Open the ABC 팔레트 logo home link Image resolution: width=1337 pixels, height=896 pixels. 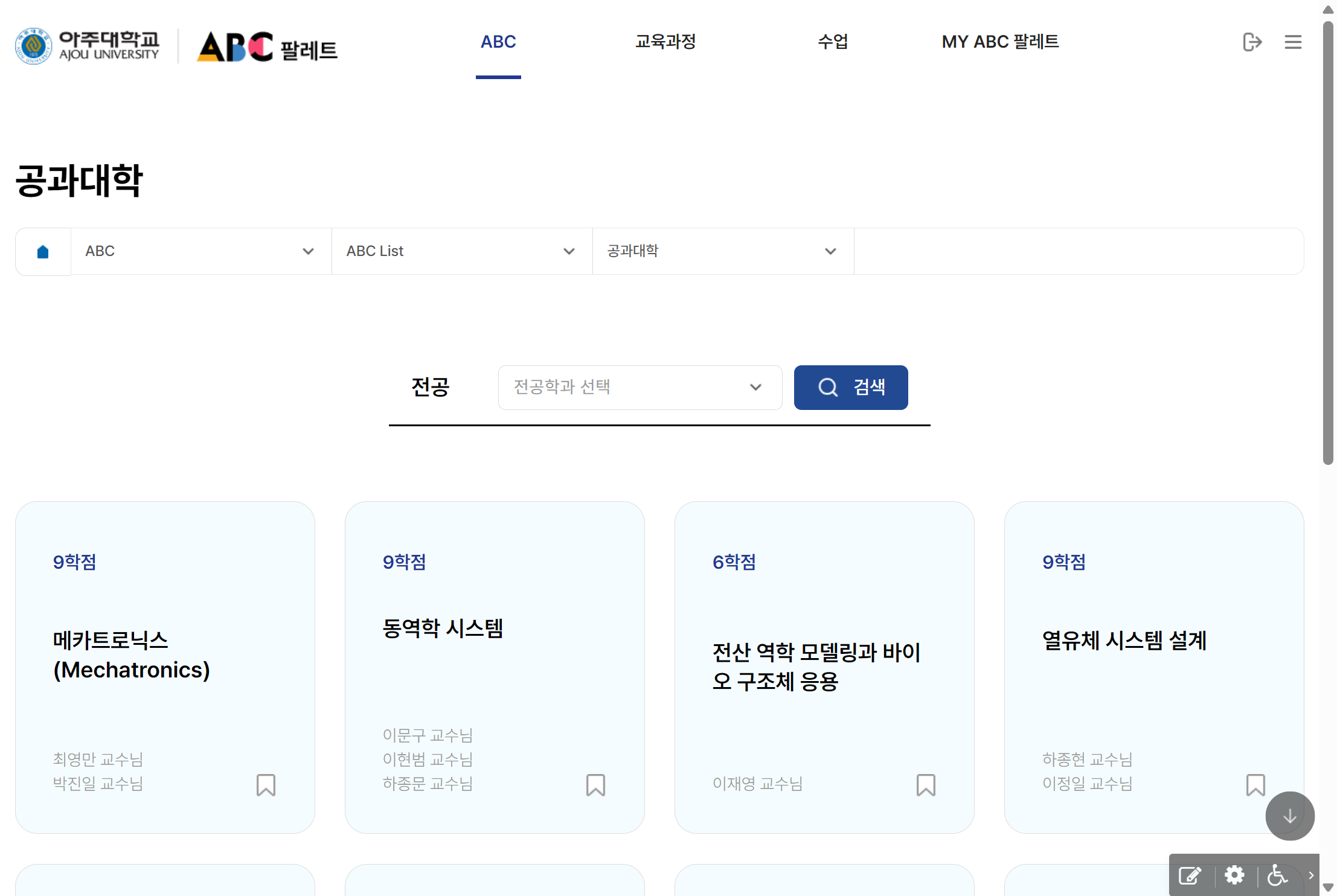pos(267,47)
